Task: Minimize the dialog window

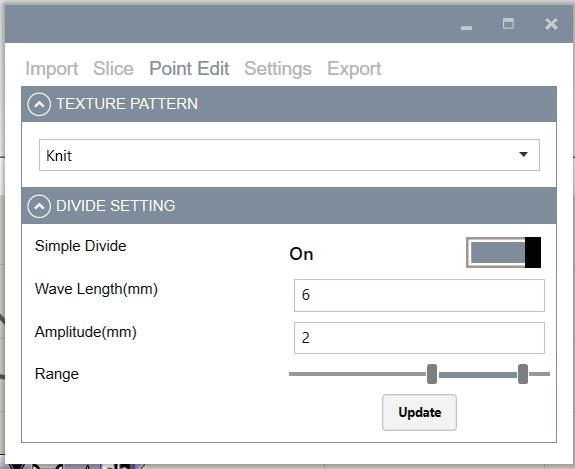Action: click(466, 28)
